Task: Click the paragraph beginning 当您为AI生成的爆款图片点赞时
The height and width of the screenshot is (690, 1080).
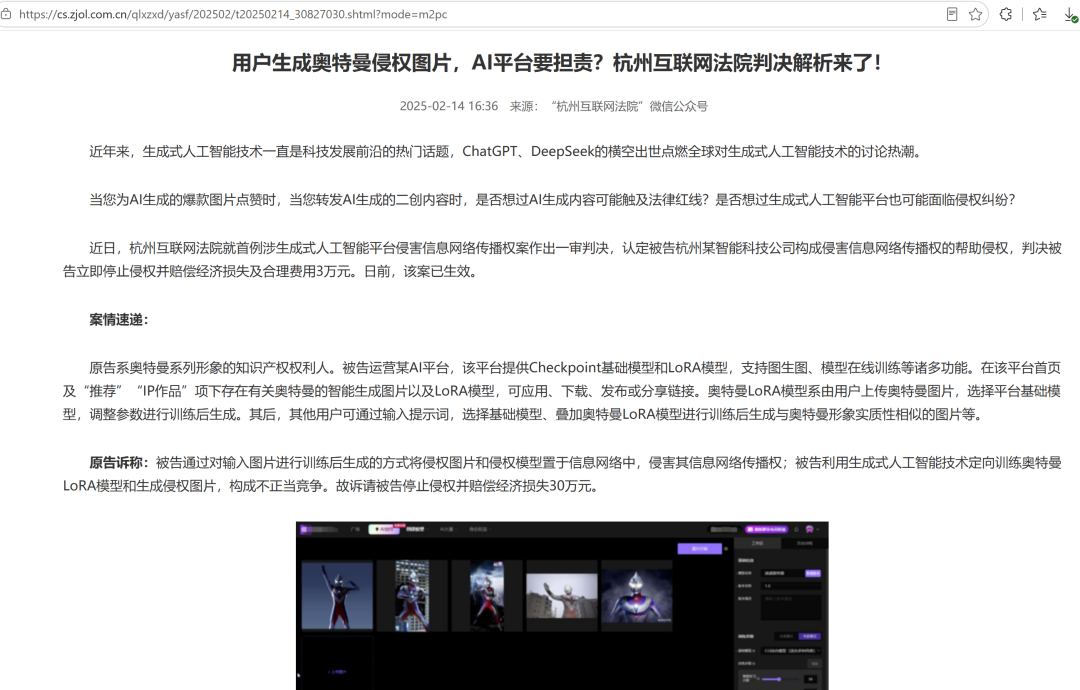Action: coord(552,200)
